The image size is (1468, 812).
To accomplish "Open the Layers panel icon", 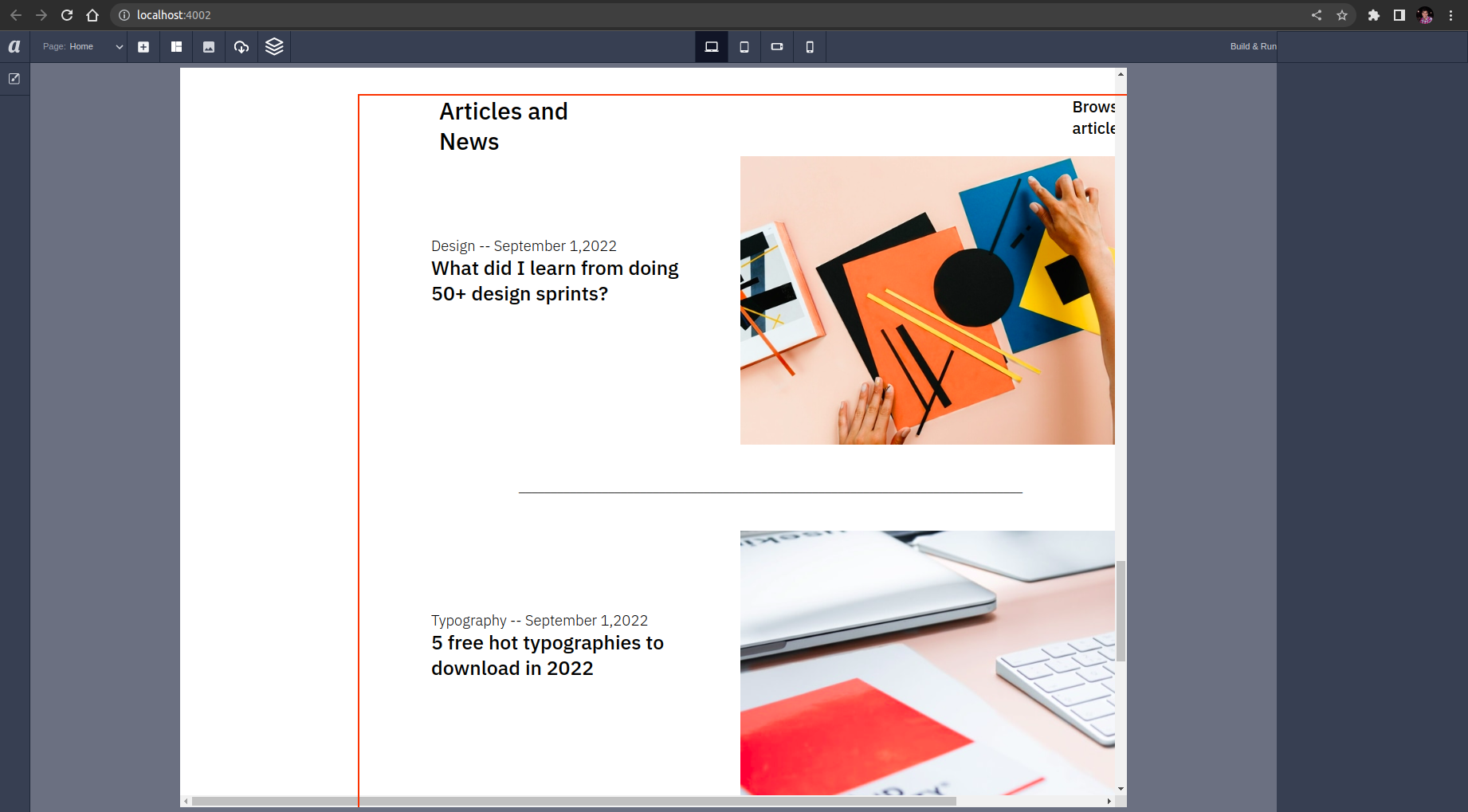I will [x=274, y=46].
